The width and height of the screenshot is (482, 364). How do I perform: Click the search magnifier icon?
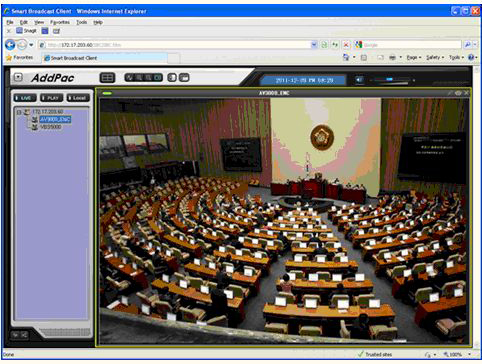click(x=468, y=45)
